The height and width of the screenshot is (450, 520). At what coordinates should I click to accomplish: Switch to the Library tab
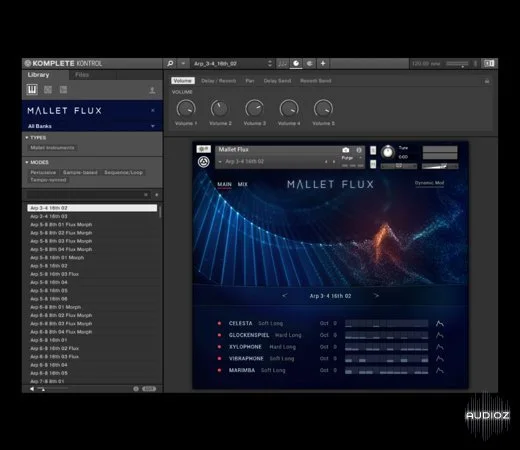point(38,75)
